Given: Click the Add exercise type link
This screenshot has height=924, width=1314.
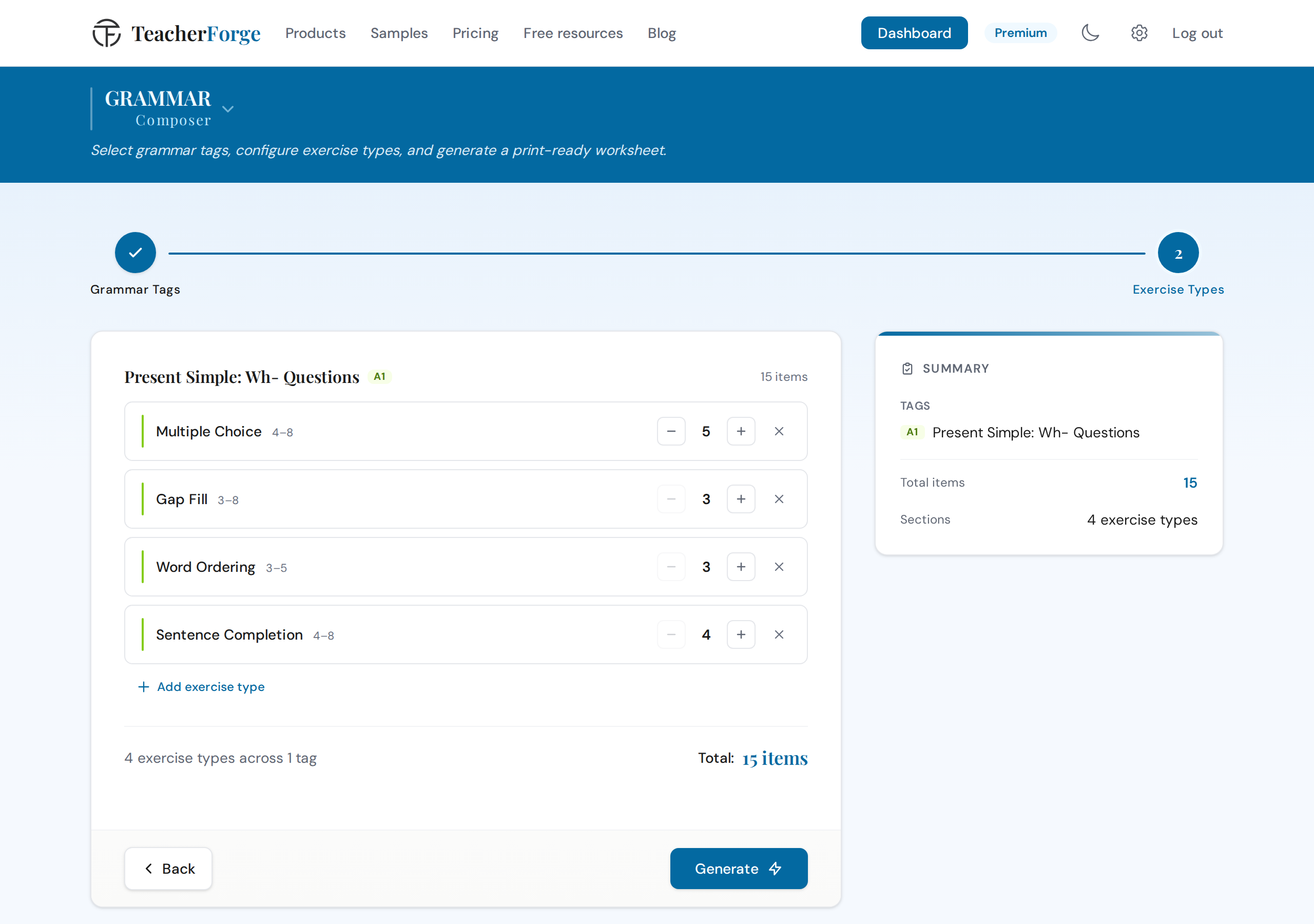Looking at the screenshot, I should (201, 686).
